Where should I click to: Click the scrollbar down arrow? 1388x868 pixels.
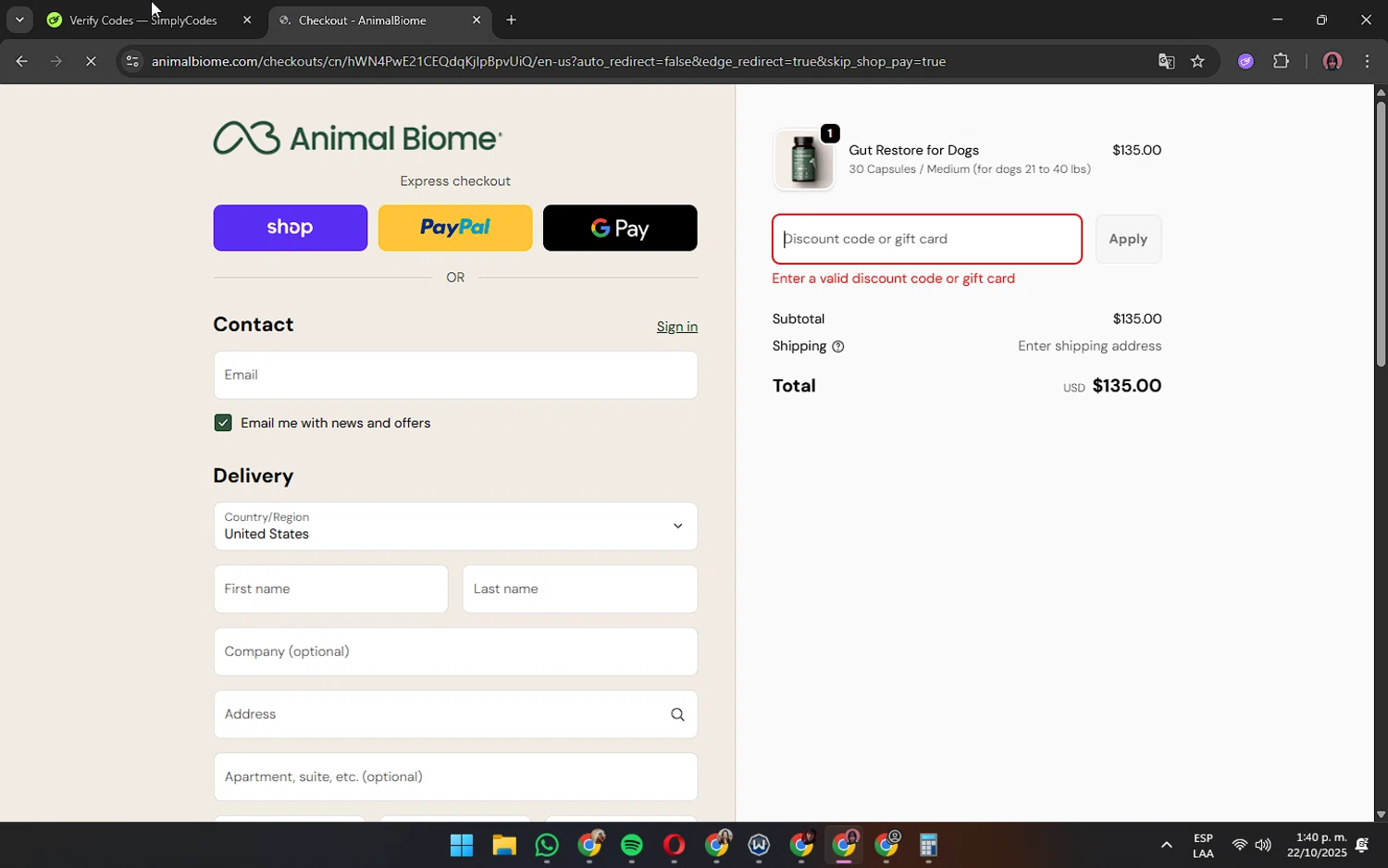[x=1381, y=815]
